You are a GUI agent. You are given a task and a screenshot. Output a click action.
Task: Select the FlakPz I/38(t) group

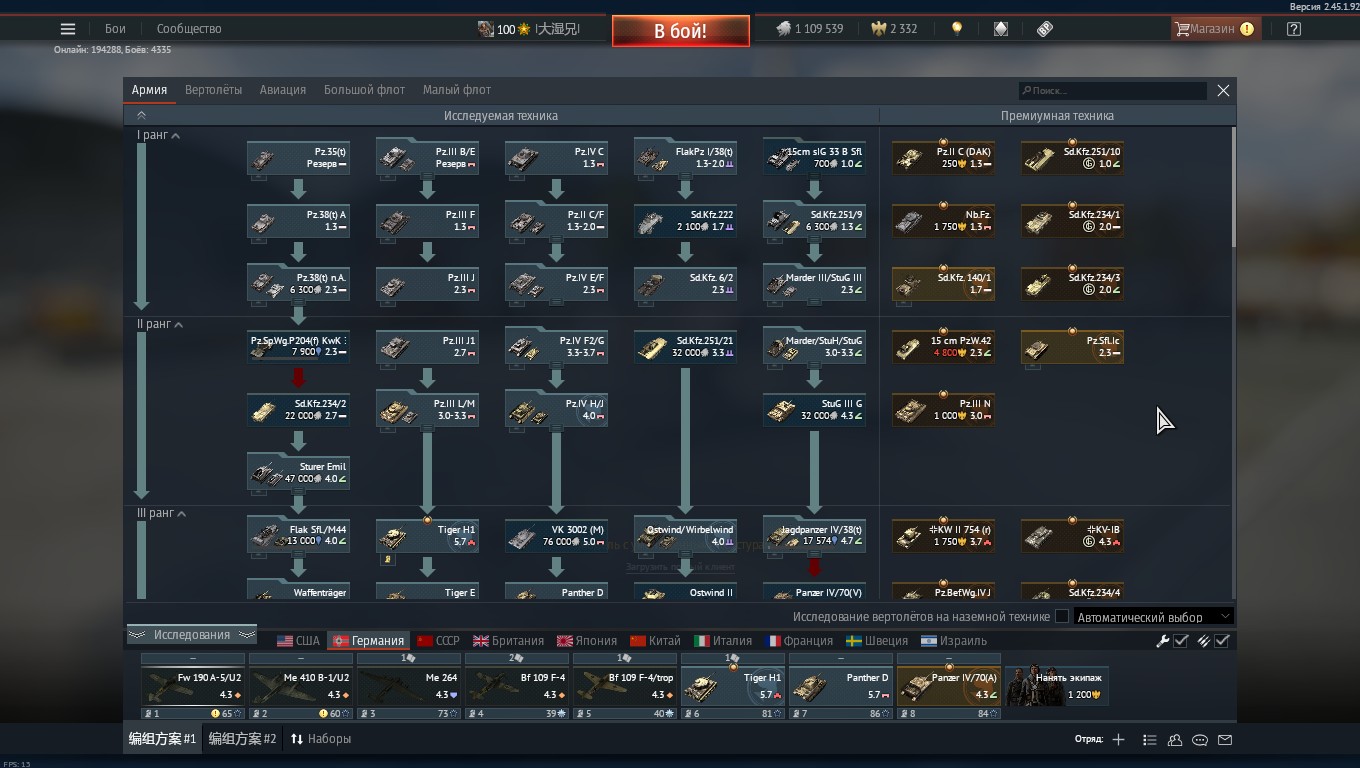(685, 158)
